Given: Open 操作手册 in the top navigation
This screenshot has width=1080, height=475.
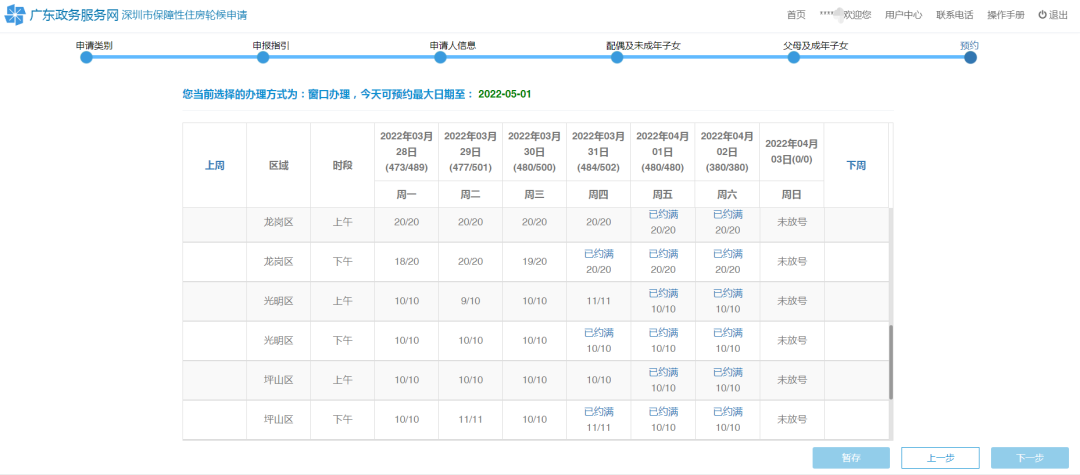Looking at the screenshot, I should click(x=1006, y=15).
